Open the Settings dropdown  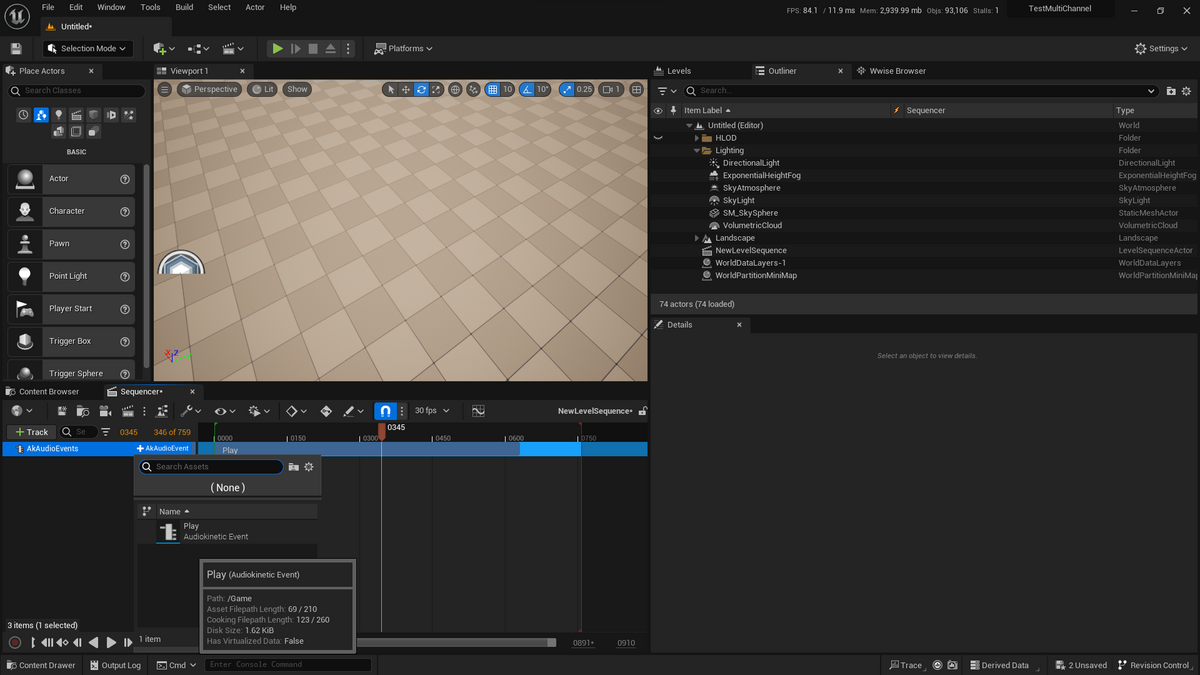1163,48
